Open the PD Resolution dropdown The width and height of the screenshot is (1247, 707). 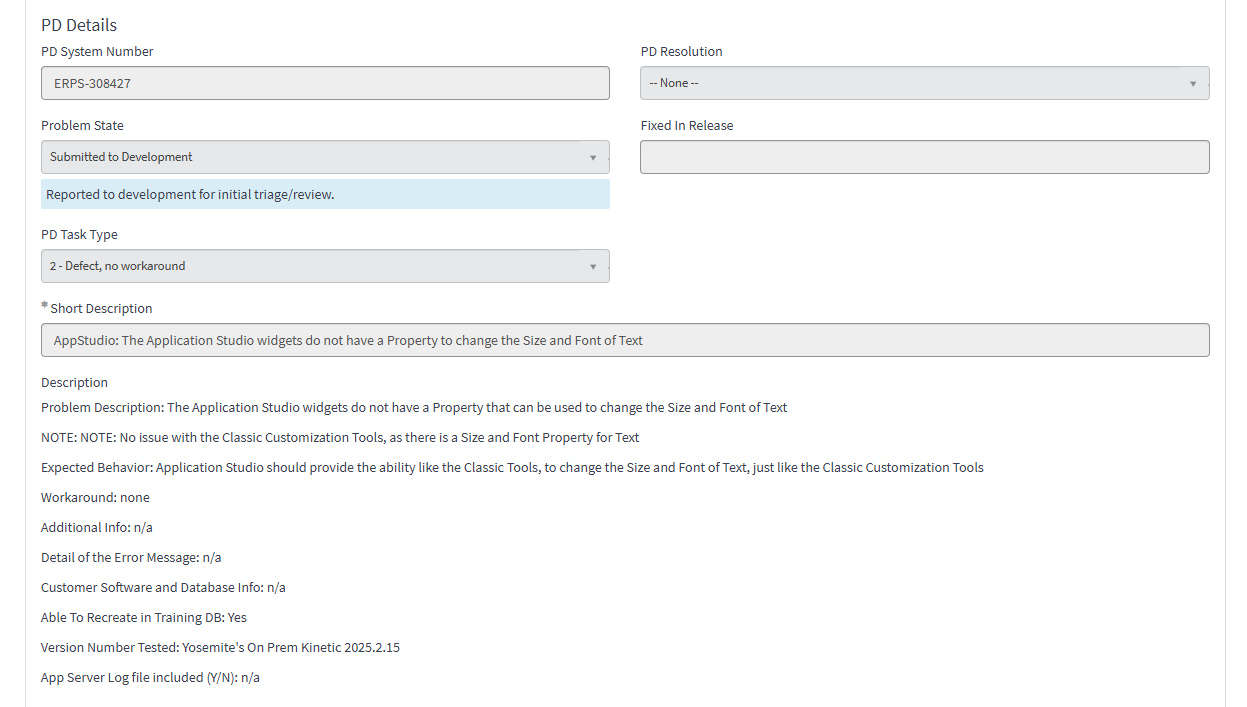(x=924, y=83)
